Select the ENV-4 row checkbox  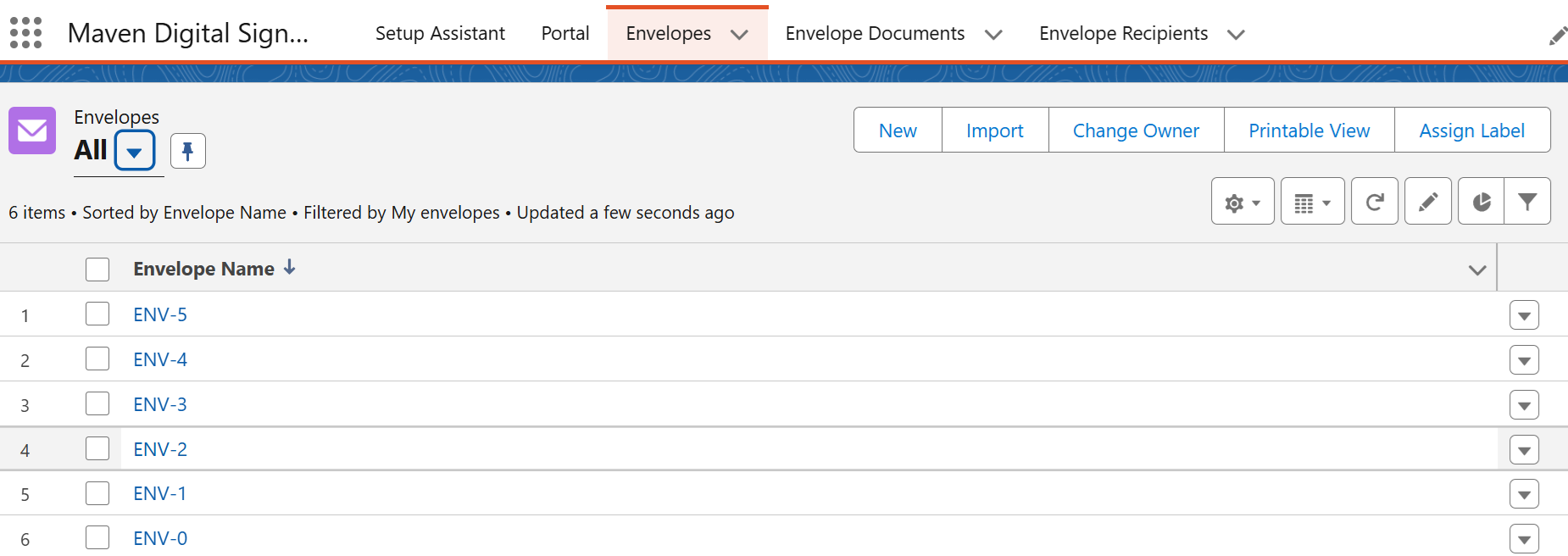tap(97, 359)
